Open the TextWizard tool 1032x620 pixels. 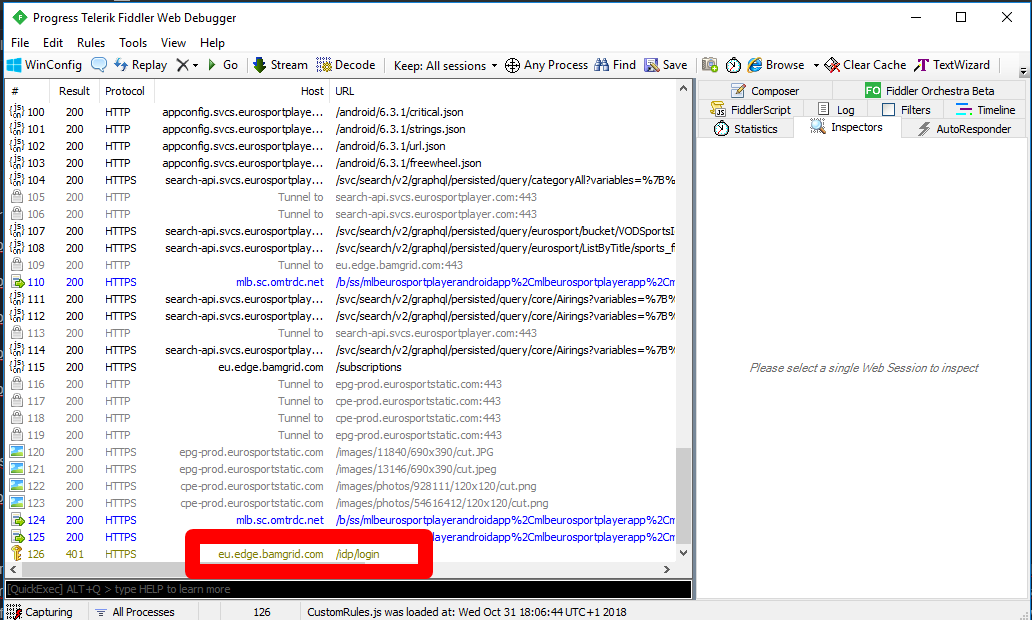click(x=952, y=65)
